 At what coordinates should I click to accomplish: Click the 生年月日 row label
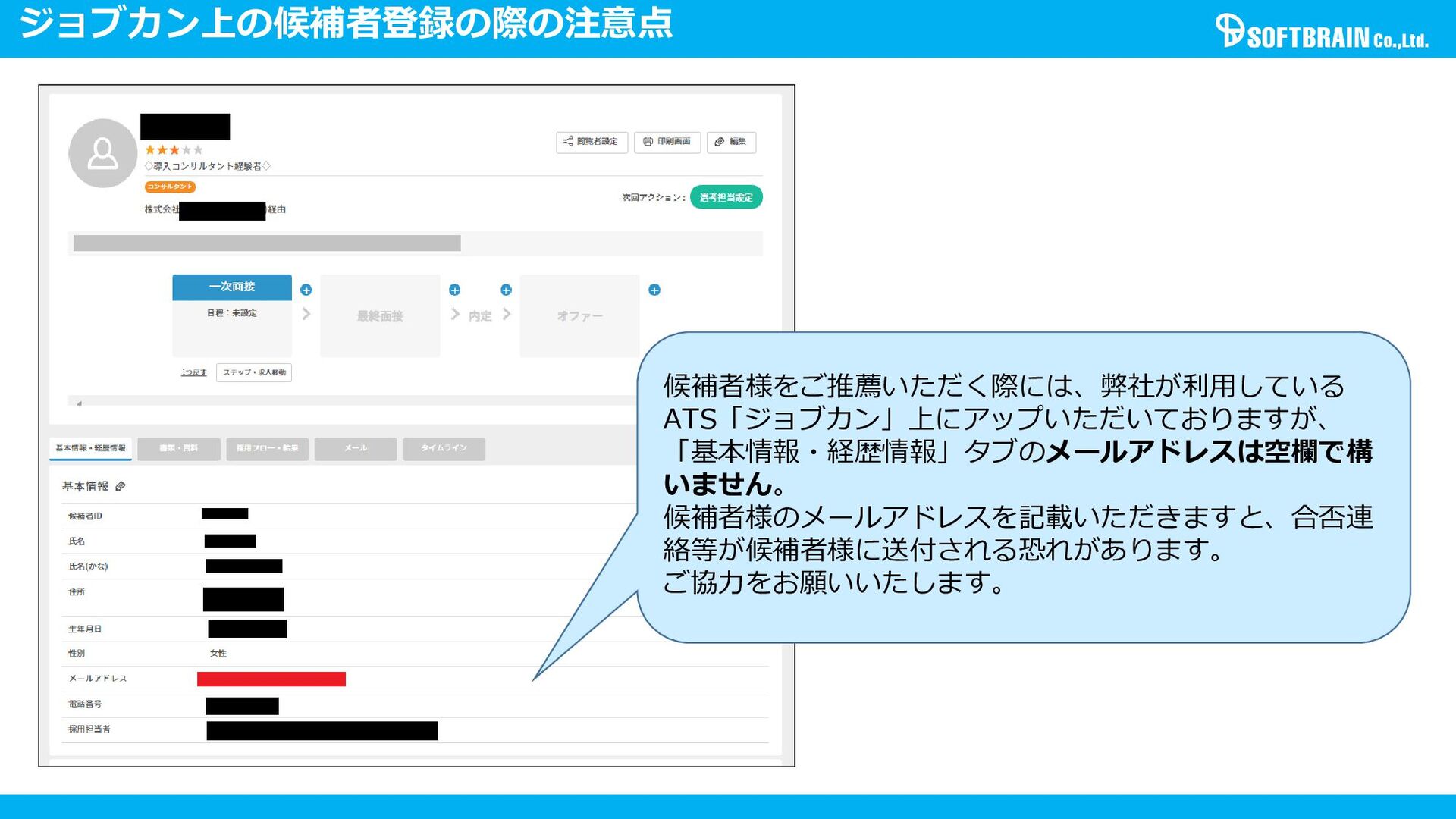click(x=85, y=629)
